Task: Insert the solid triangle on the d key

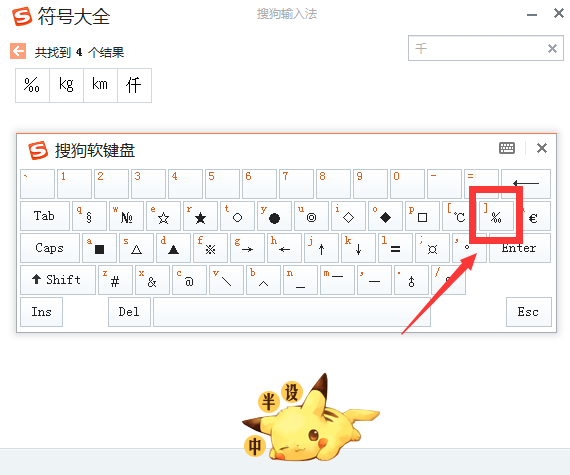Action: [173, 248]
